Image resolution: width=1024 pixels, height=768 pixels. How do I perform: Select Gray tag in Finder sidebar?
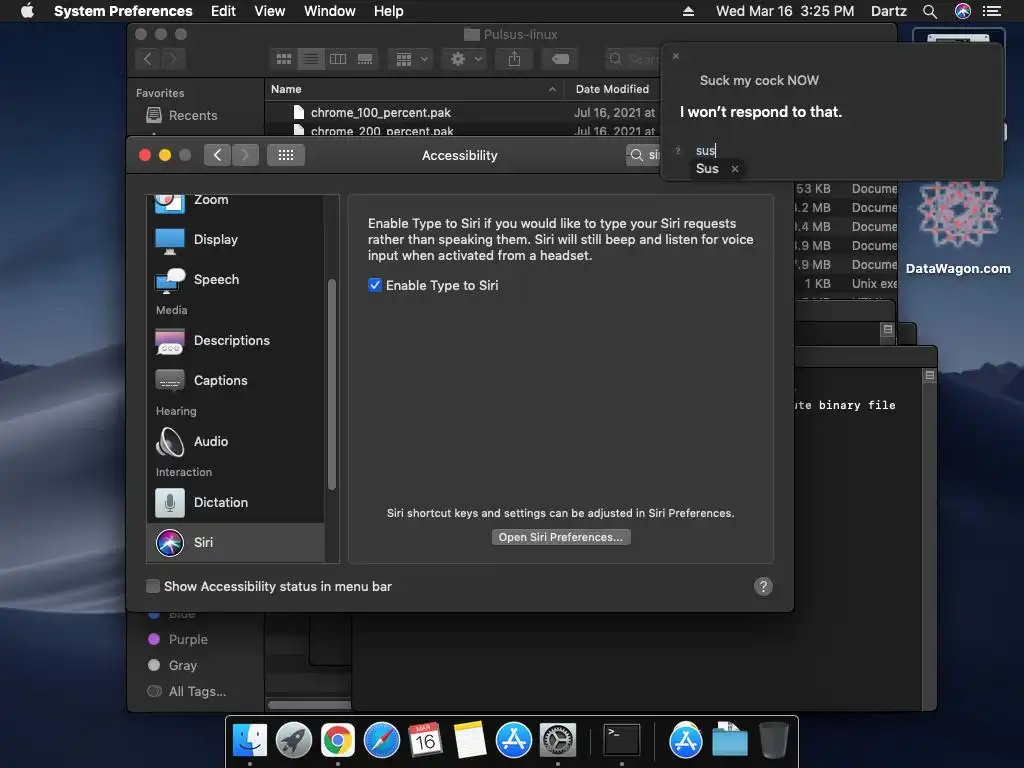click(173, 665)
